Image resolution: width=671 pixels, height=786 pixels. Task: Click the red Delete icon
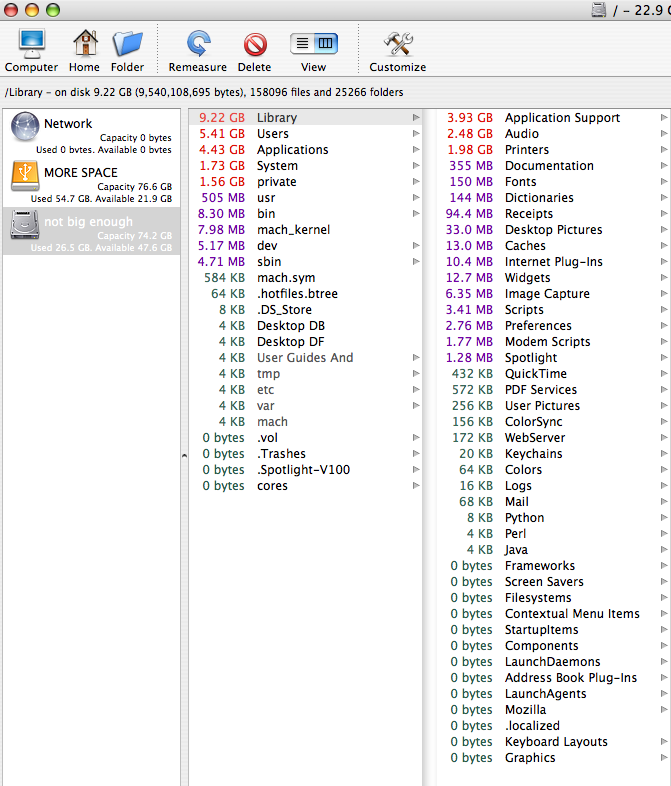click(x=255, y=45)
